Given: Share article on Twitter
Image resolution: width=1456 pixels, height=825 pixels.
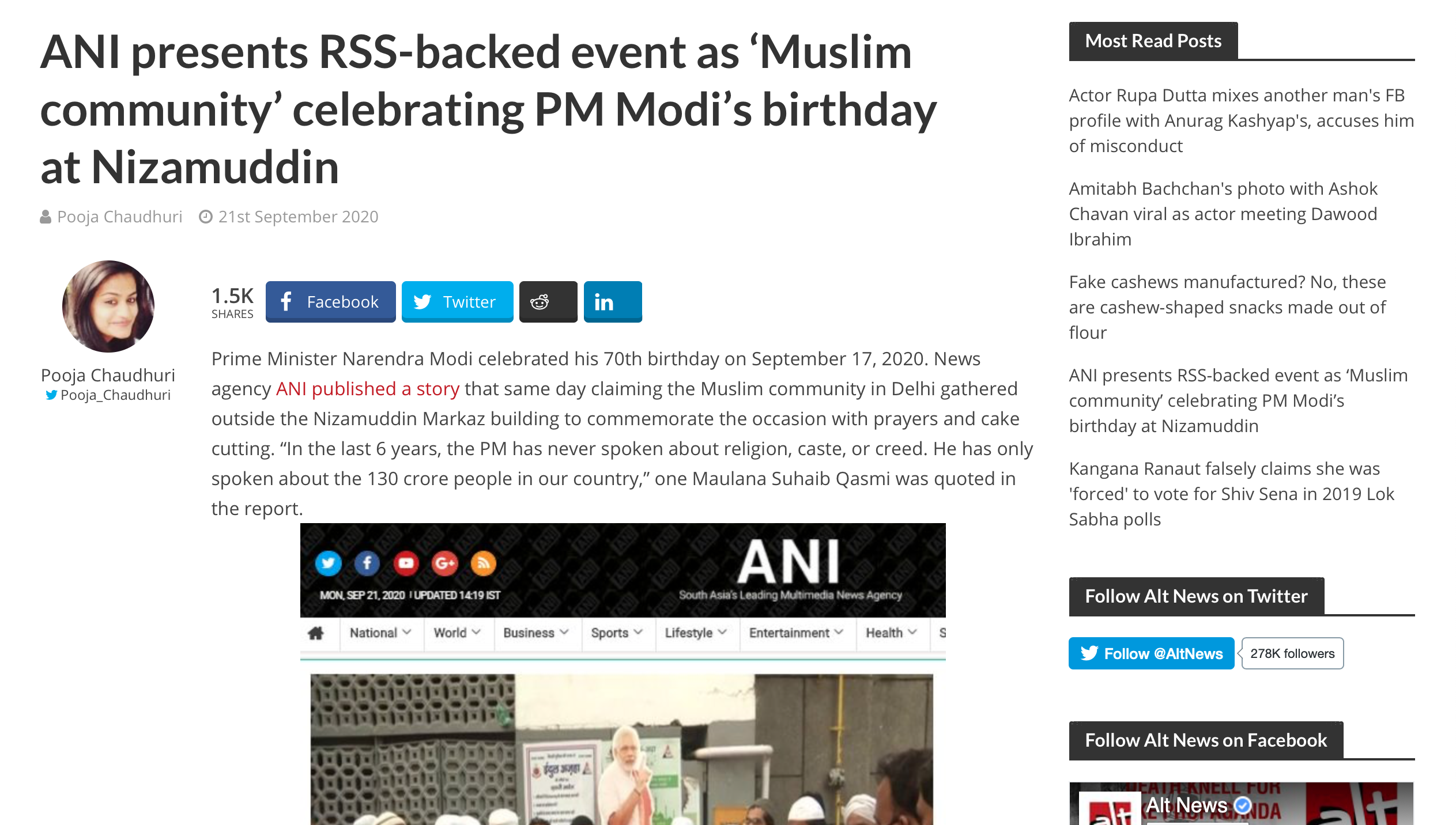Looking at the screenshot, I should coord(457,301).
